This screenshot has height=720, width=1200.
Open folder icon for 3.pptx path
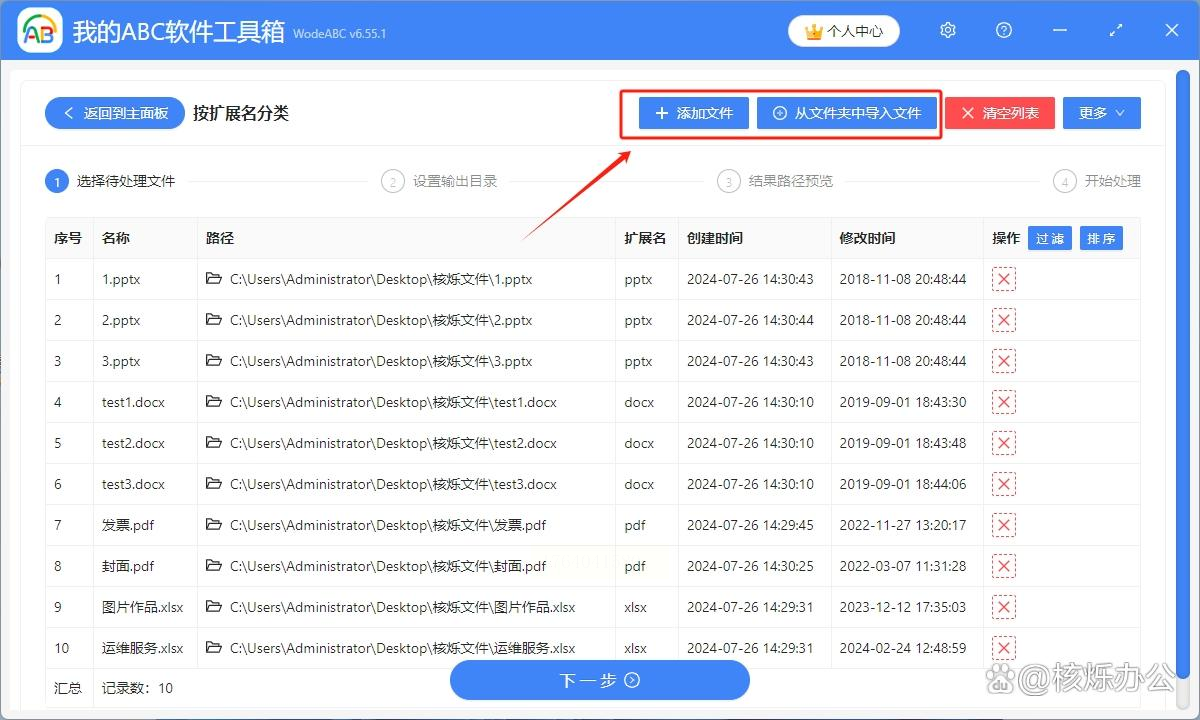[x=213, y=361]
